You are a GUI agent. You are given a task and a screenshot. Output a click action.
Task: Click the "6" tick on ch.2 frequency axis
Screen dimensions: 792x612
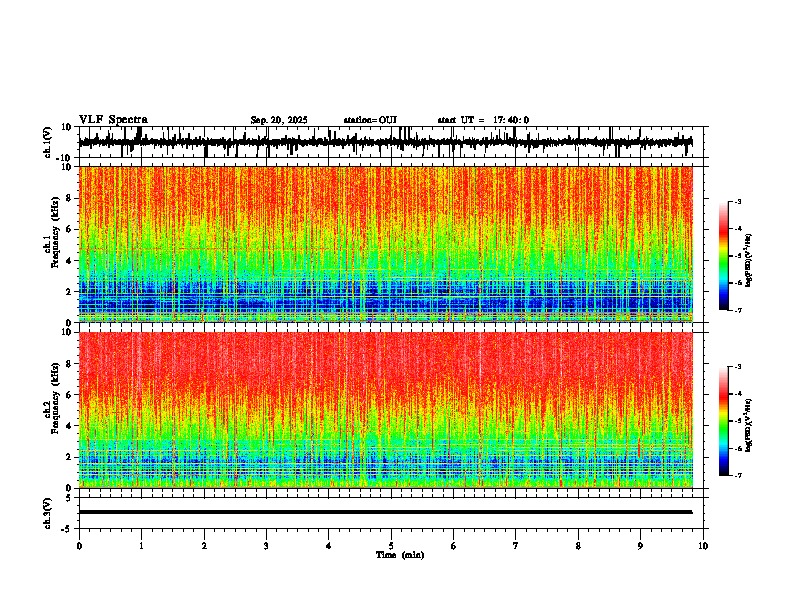pyautogui.click(x=69, y=395)
